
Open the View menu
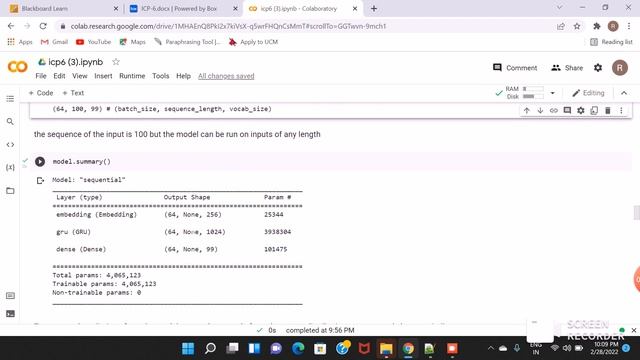pos(80,76)
